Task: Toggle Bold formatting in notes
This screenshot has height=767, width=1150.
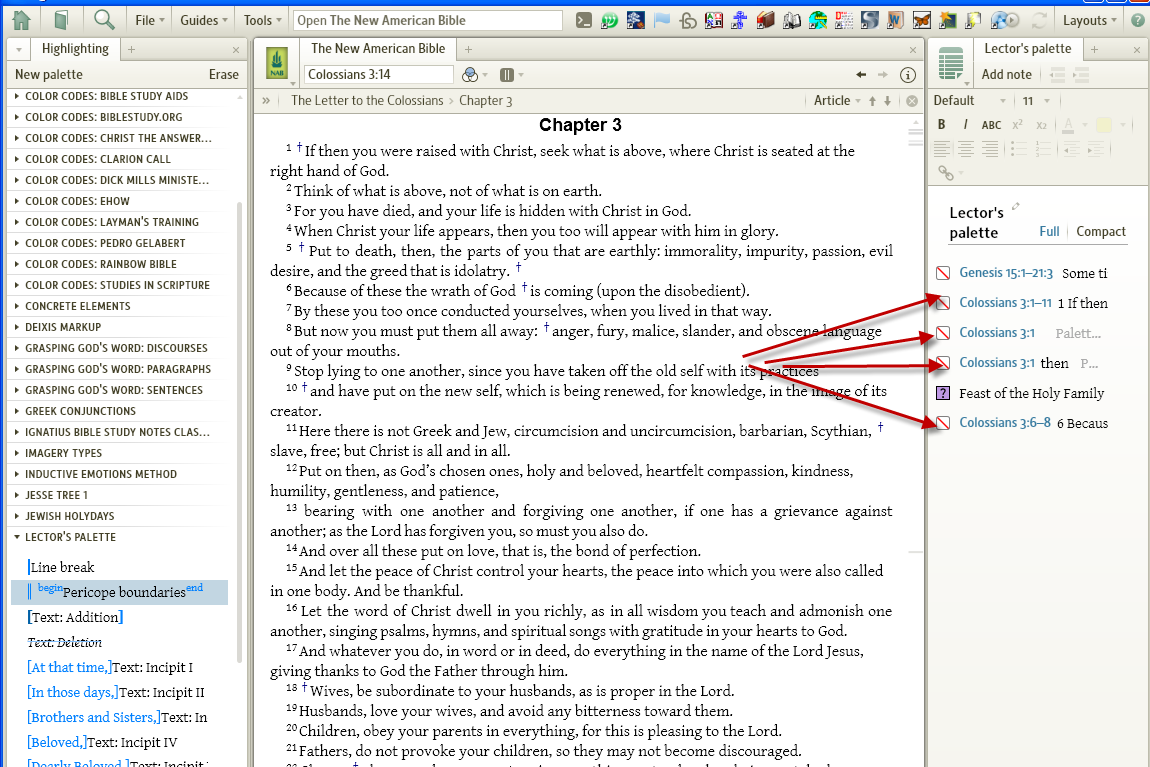Action: [x=942, y=125]
